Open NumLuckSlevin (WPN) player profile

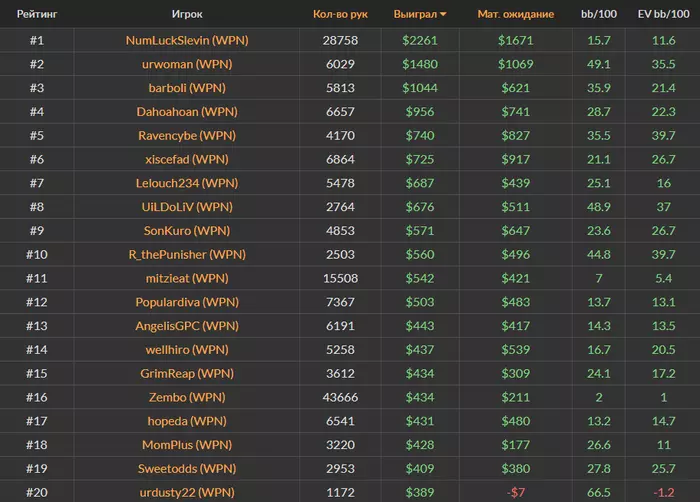tap(187, 40)
